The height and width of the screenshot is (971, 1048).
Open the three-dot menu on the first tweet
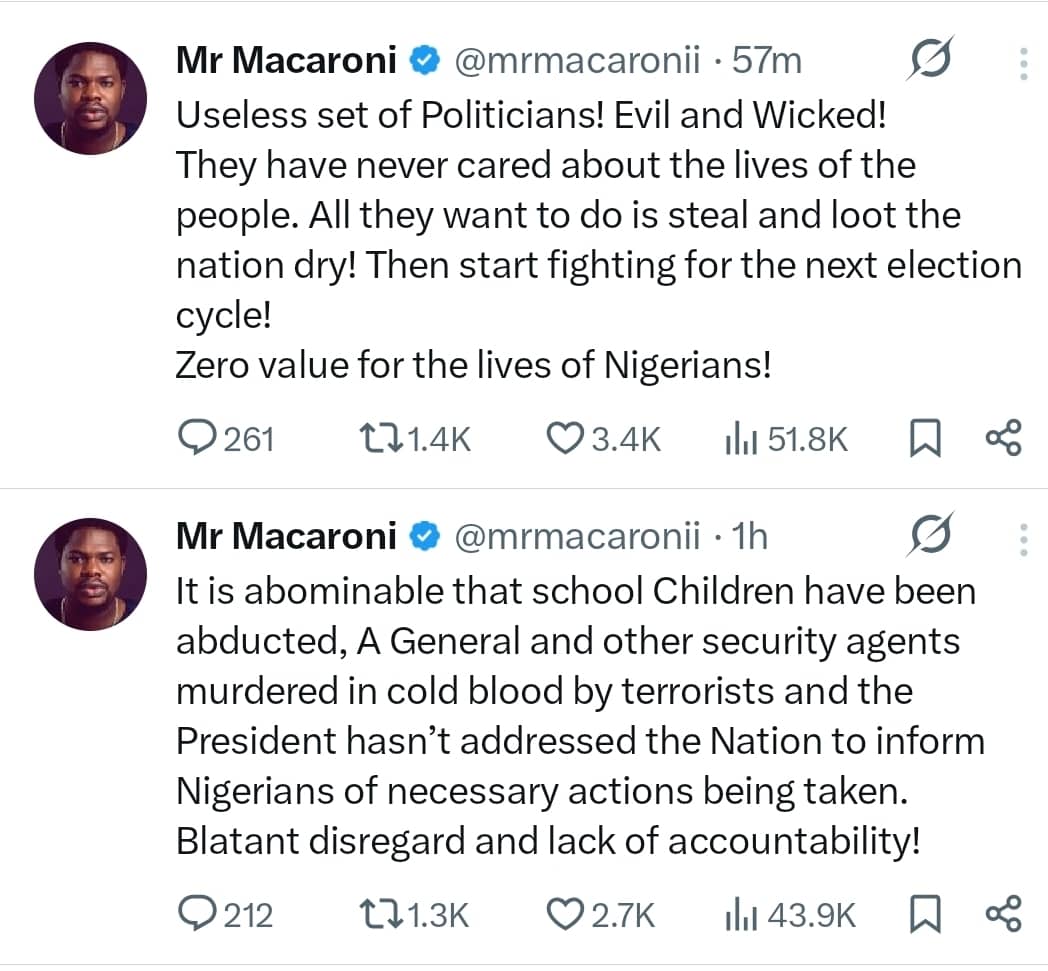[1022, 62]
